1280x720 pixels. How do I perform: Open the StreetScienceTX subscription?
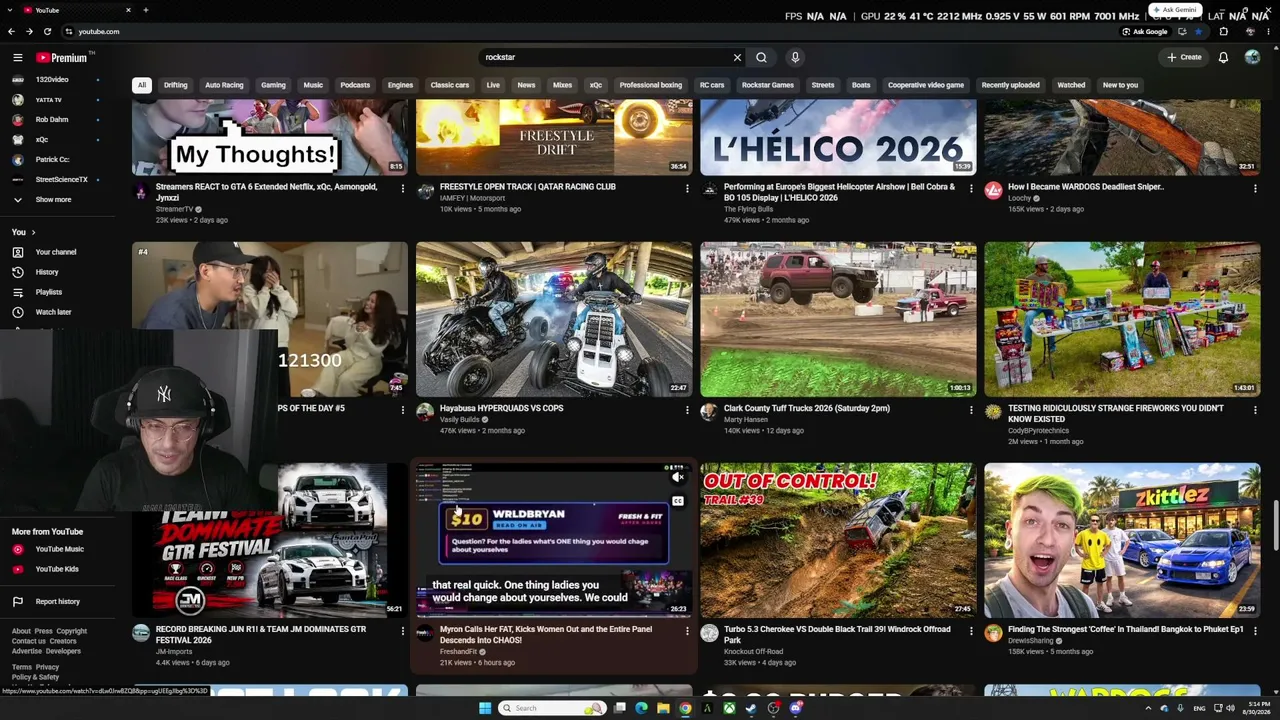[x=62, y=180]
